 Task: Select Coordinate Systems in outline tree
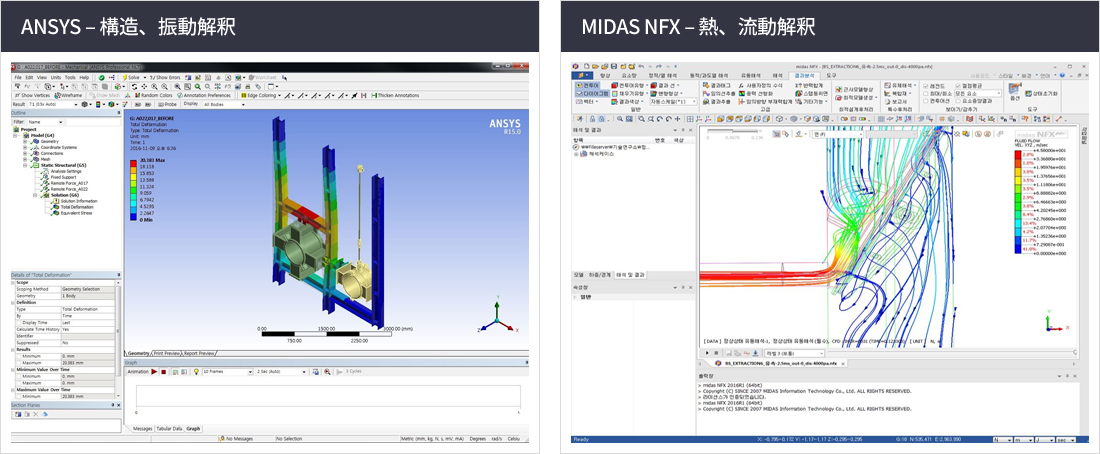(59, 147)
